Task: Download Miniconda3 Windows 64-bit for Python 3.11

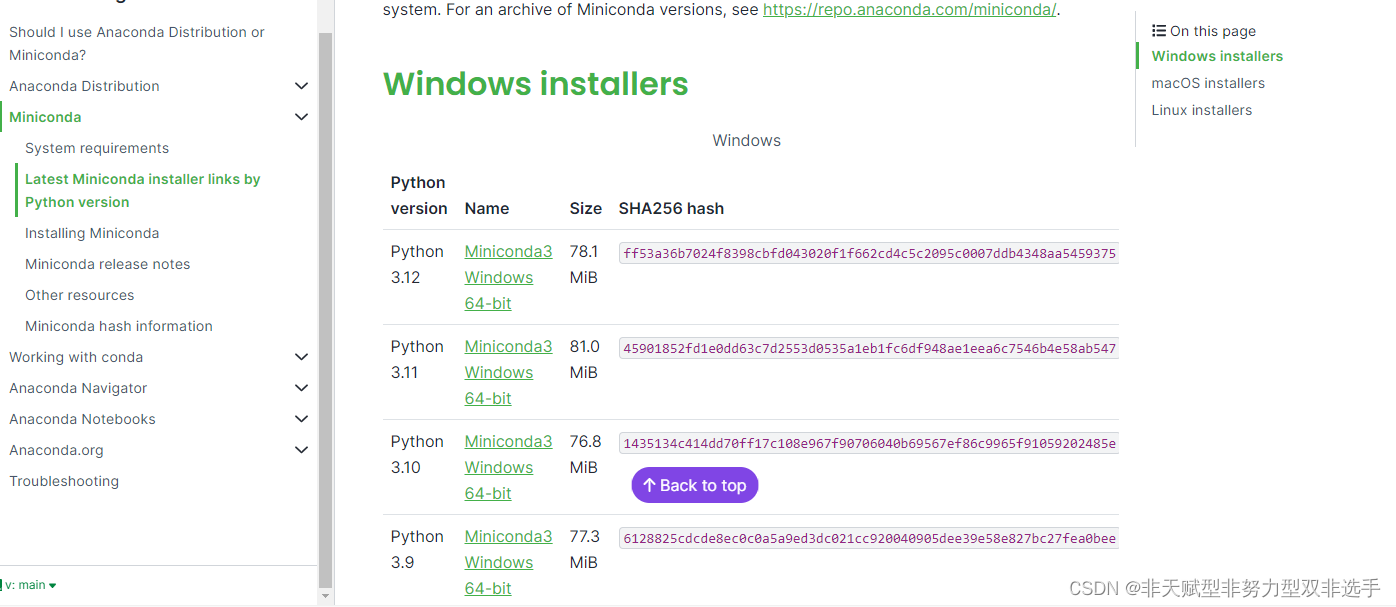Action: [x=508, y=372]
